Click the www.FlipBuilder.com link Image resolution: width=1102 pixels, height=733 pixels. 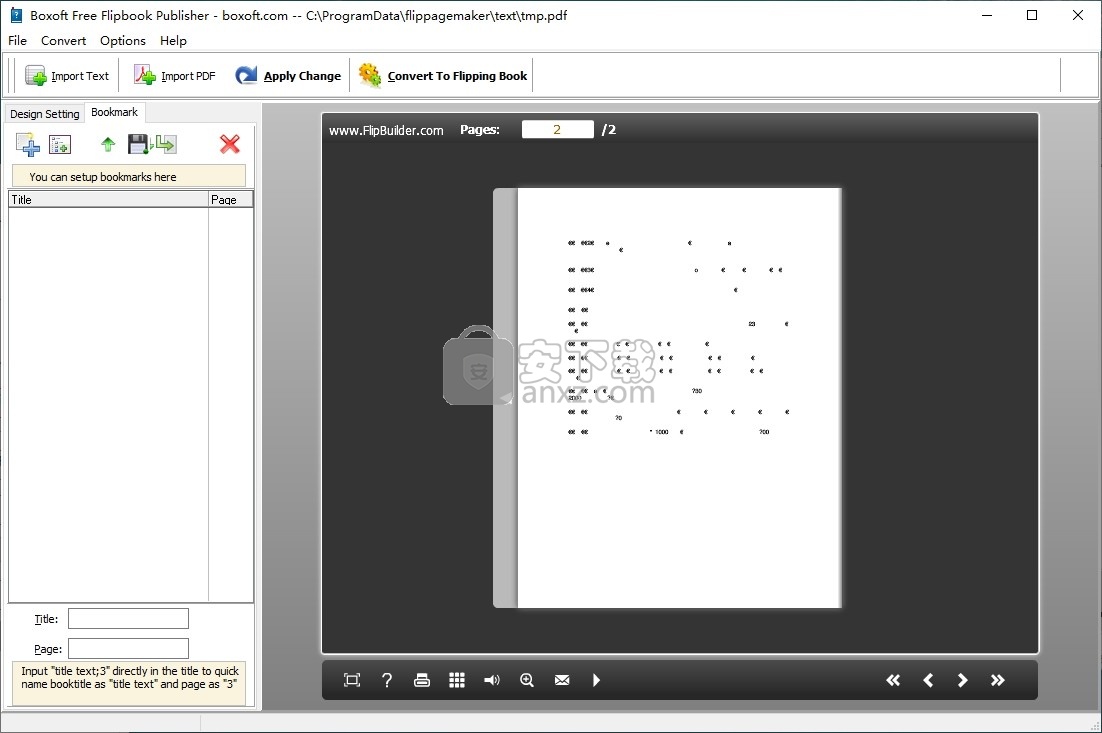point(386,130)
